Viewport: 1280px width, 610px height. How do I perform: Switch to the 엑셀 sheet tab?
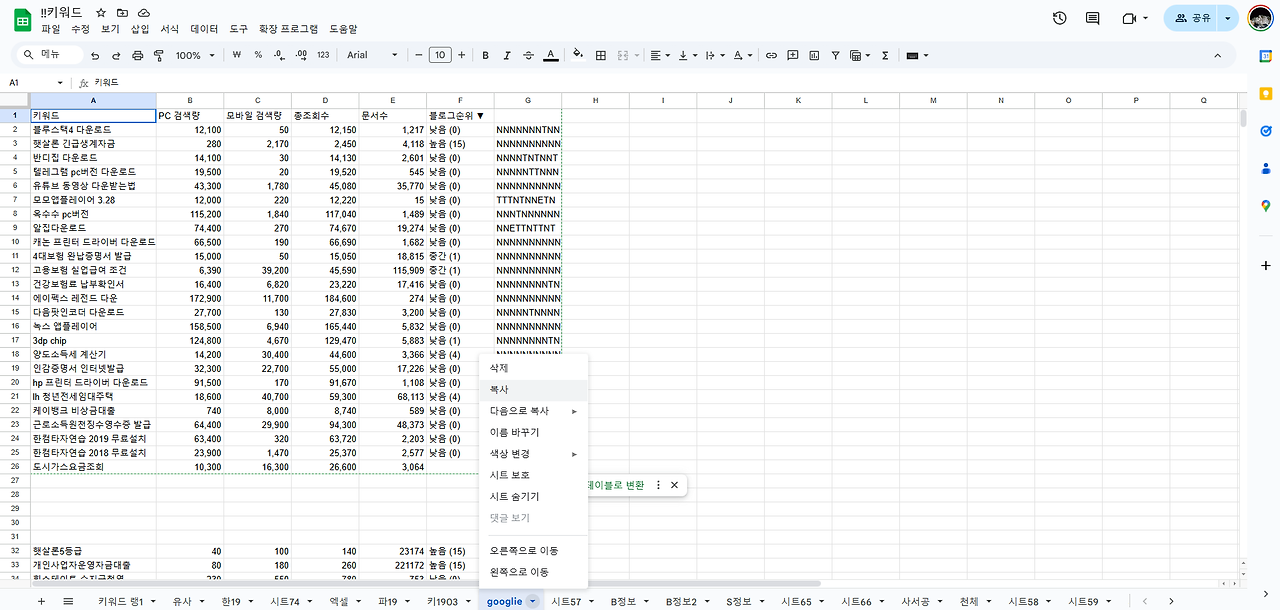coord(339,601)
